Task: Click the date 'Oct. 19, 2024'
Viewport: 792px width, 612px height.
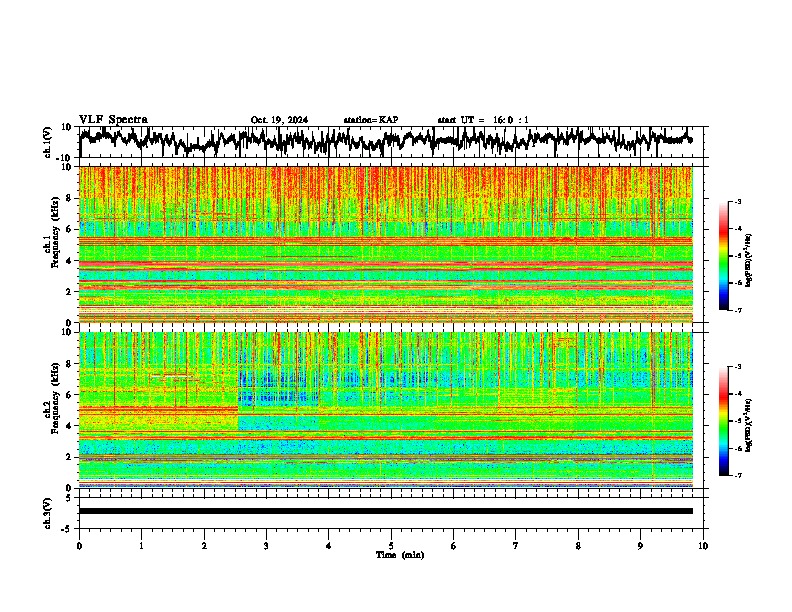Action: click(279, 120)
